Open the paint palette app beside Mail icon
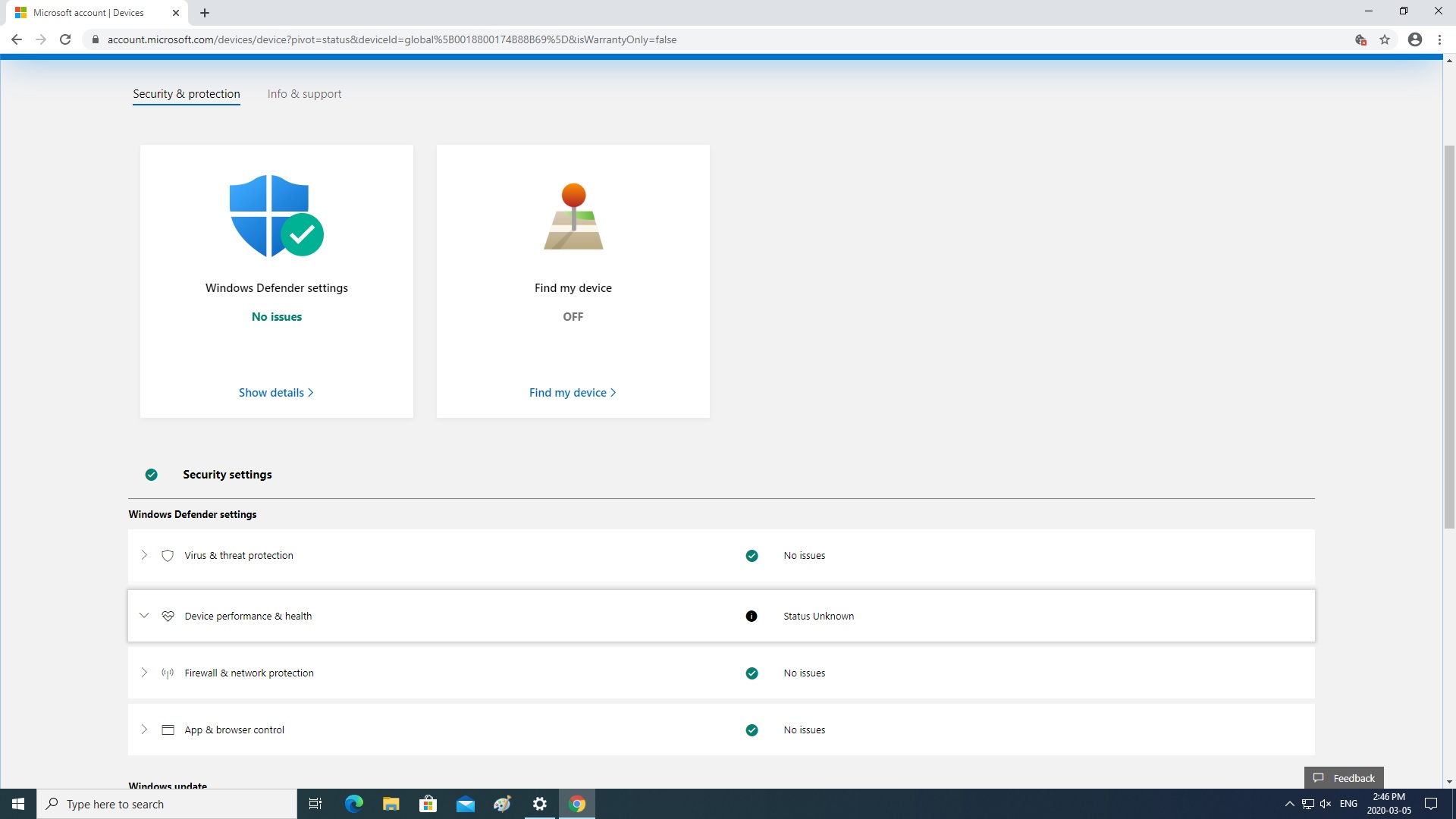Viewport: 1456px width, 819px height. point(503,804)
